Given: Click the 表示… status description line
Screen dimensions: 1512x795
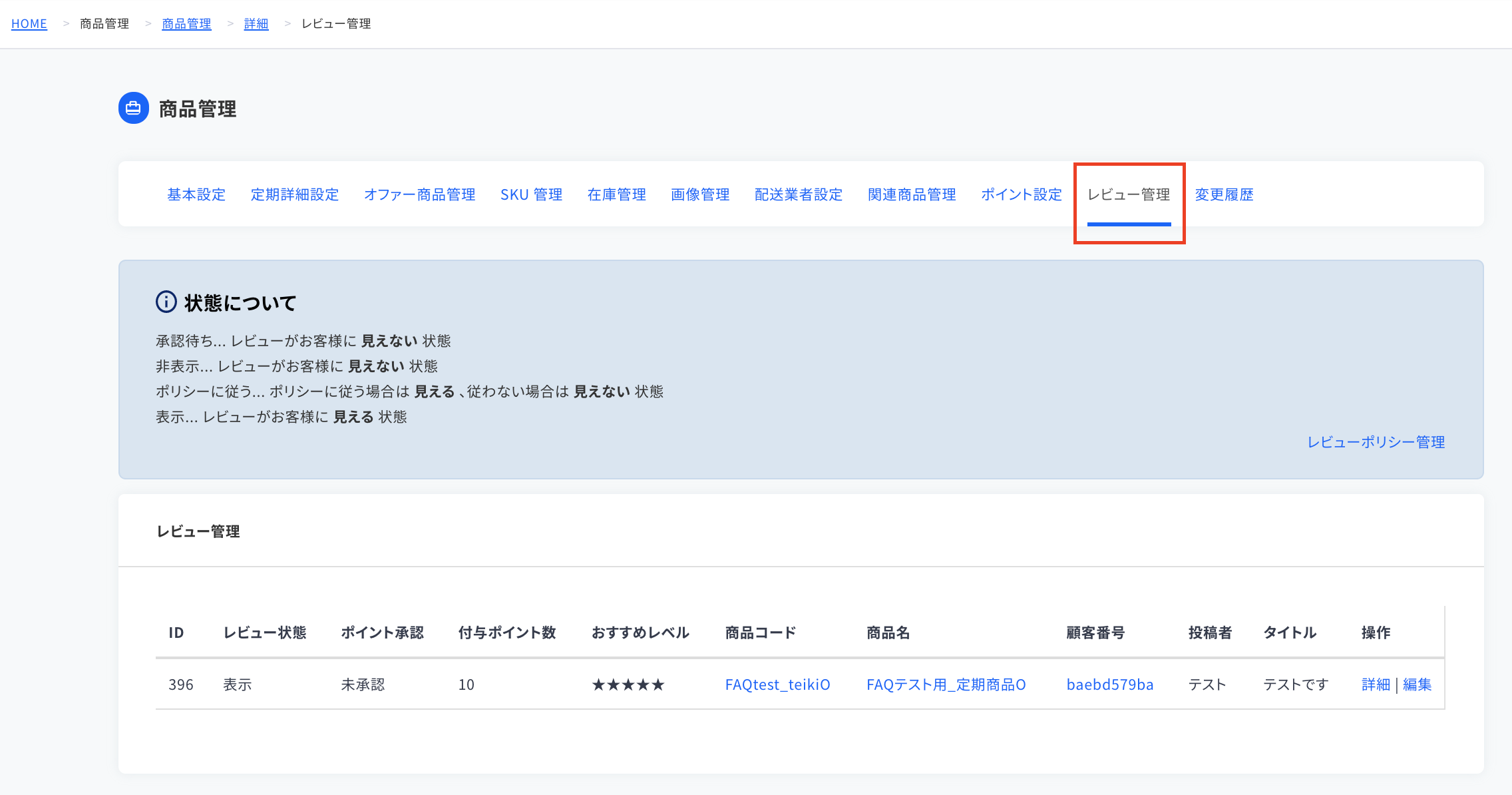Looking at the screenshot, I should coord(282,417).
